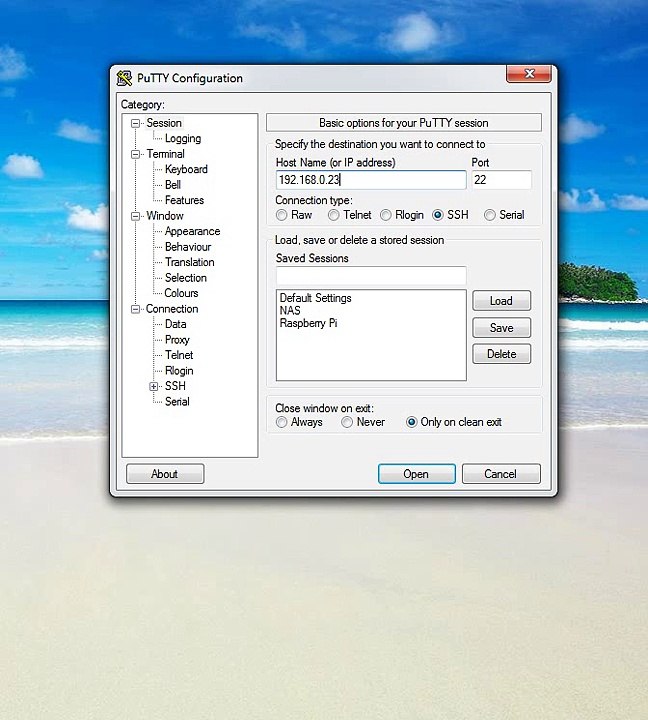Open the Proxy settings category

177,340
